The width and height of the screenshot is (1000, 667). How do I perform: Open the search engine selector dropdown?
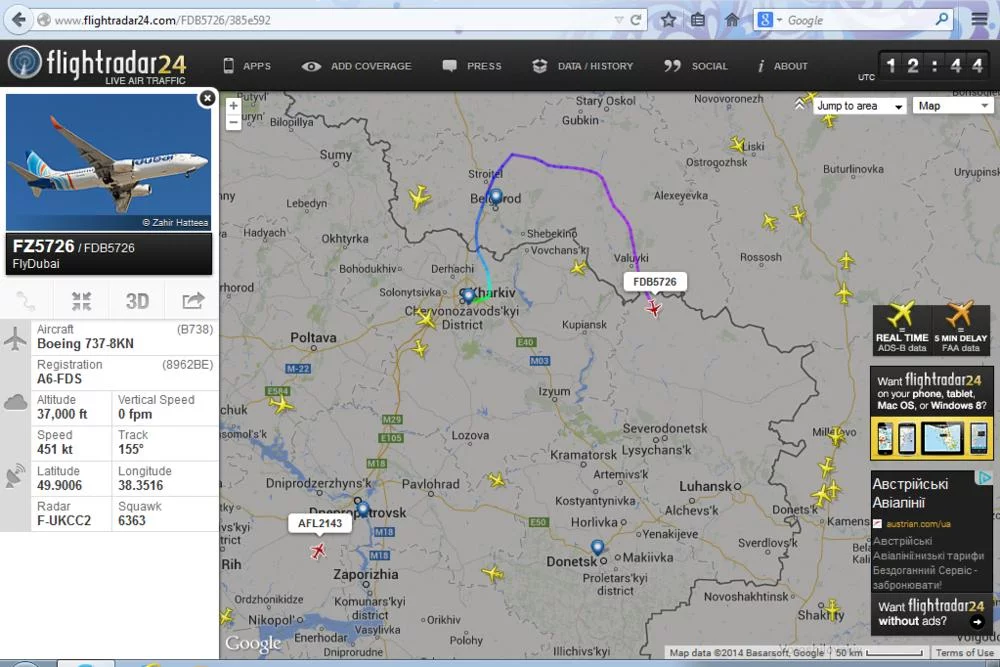[768, 20]
